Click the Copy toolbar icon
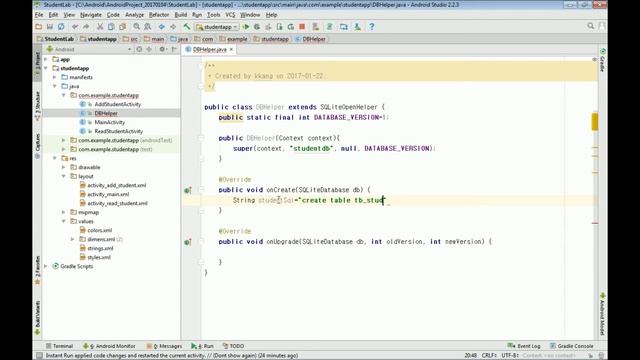The width and height of the screenshot is (640, 360). pos(111,27)
